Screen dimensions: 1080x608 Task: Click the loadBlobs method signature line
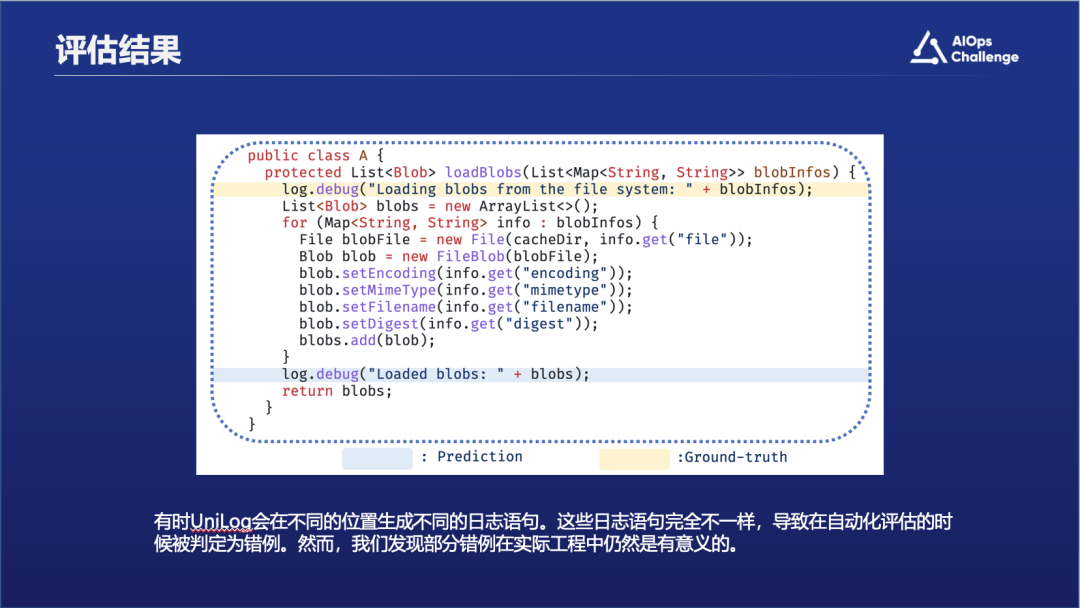click(x=560, y=172)
